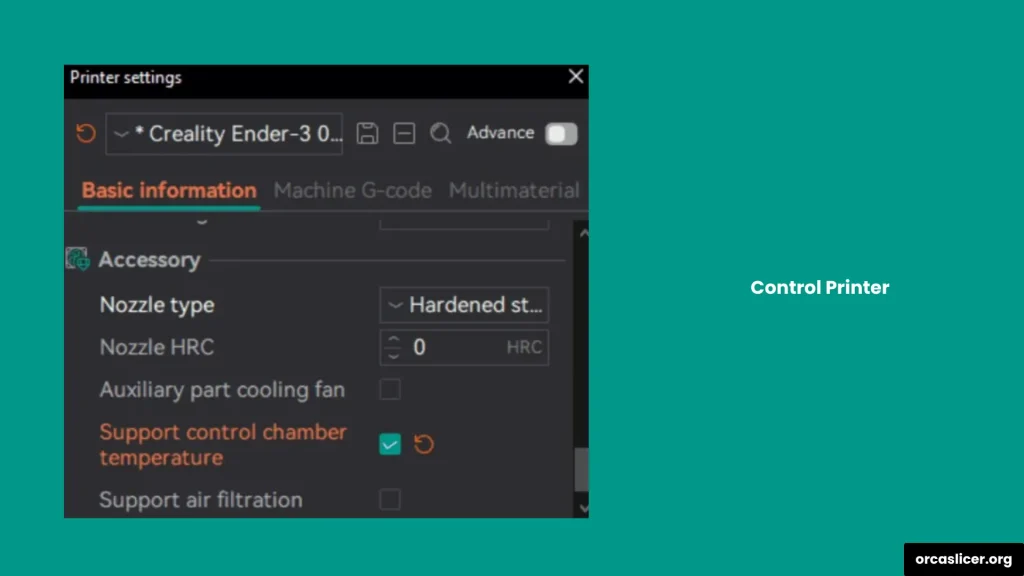Increase the Nozzle HRC value with the up arrow
Viewport: 1024px width, 576px height.
tap(394, 341)
